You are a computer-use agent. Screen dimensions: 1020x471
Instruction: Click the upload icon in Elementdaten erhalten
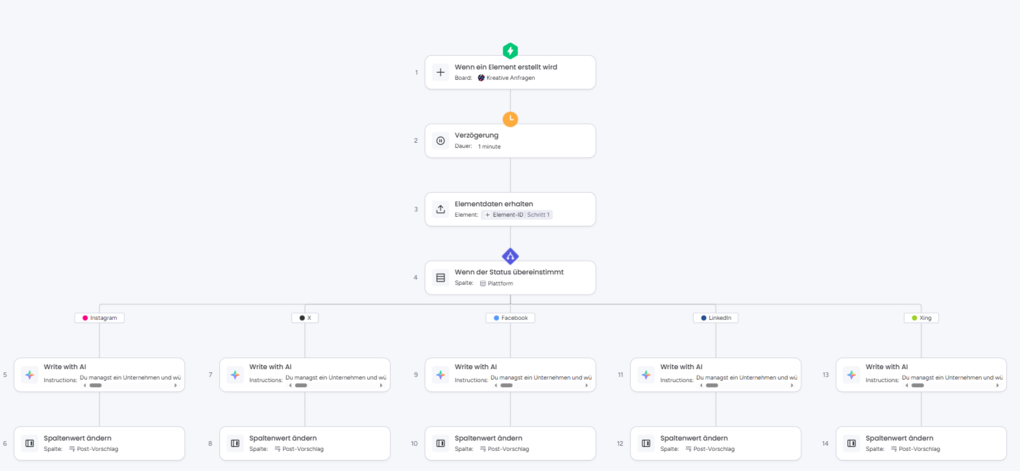tap(440, 209)
